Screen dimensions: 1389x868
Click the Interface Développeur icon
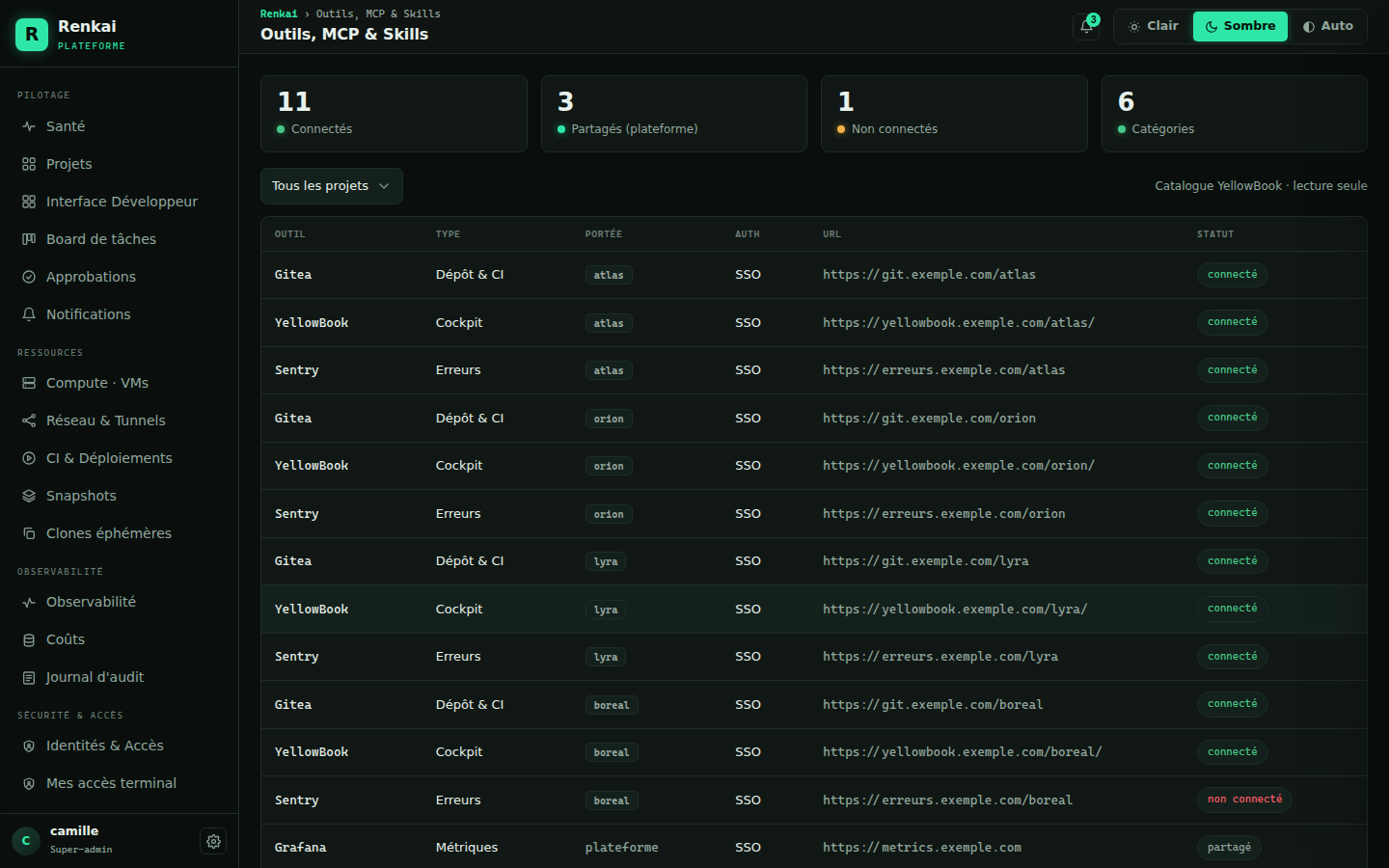coord(29,202)
